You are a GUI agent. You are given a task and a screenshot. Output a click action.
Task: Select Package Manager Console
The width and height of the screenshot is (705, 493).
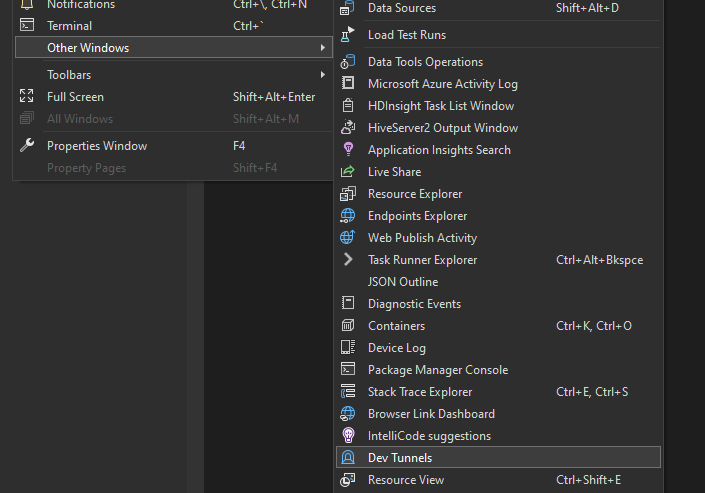tap(437, 370)
